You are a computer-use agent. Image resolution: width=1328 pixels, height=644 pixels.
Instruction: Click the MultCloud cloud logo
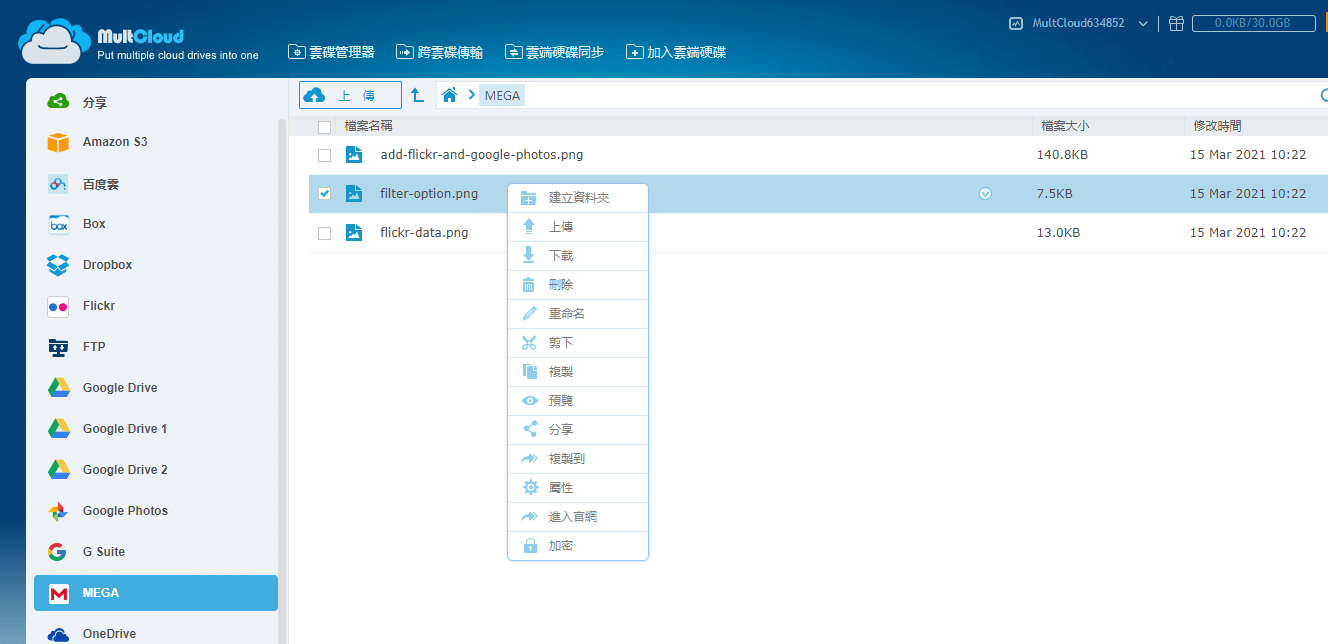coord(53,40)
